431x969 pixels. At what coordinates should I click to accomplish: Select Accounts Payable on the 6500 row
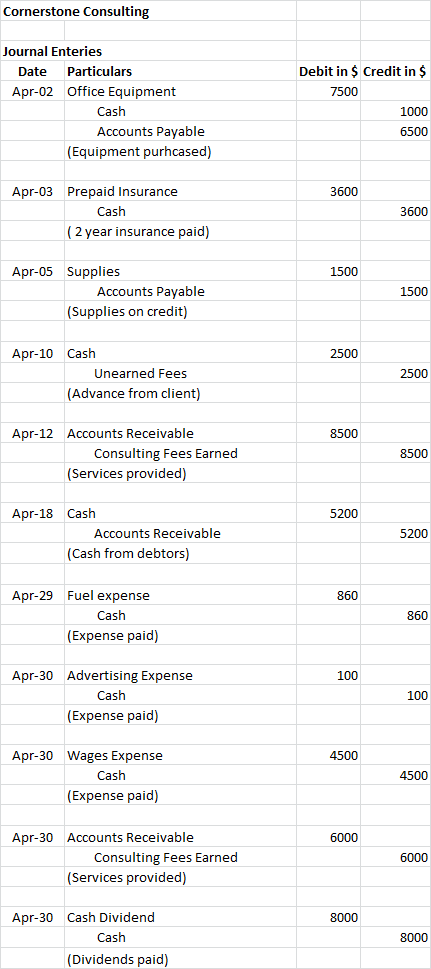click(151, 132)
